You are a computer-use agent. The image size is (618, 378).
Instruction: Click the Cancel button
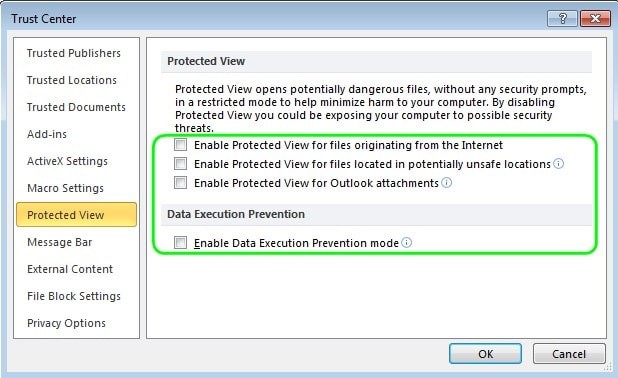[x=569, y=354]
